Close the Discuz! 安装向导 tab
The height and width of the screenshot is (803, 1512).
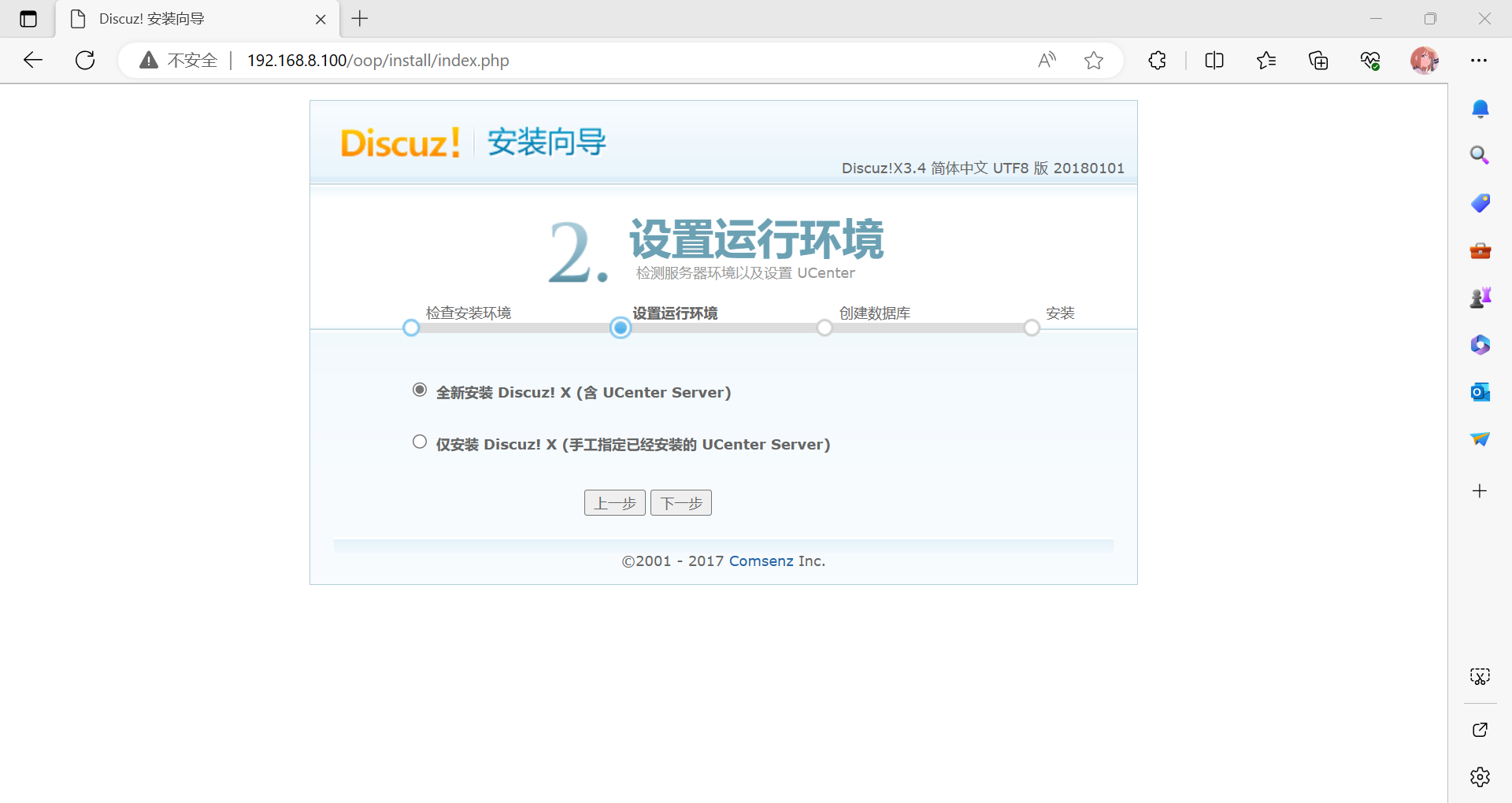pos(321,20)
